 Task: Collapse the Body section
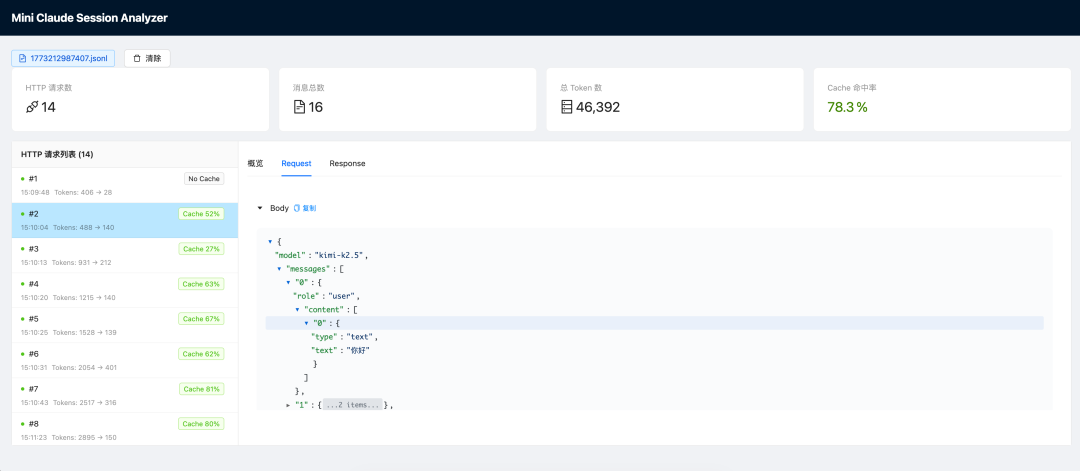point(261,208)
